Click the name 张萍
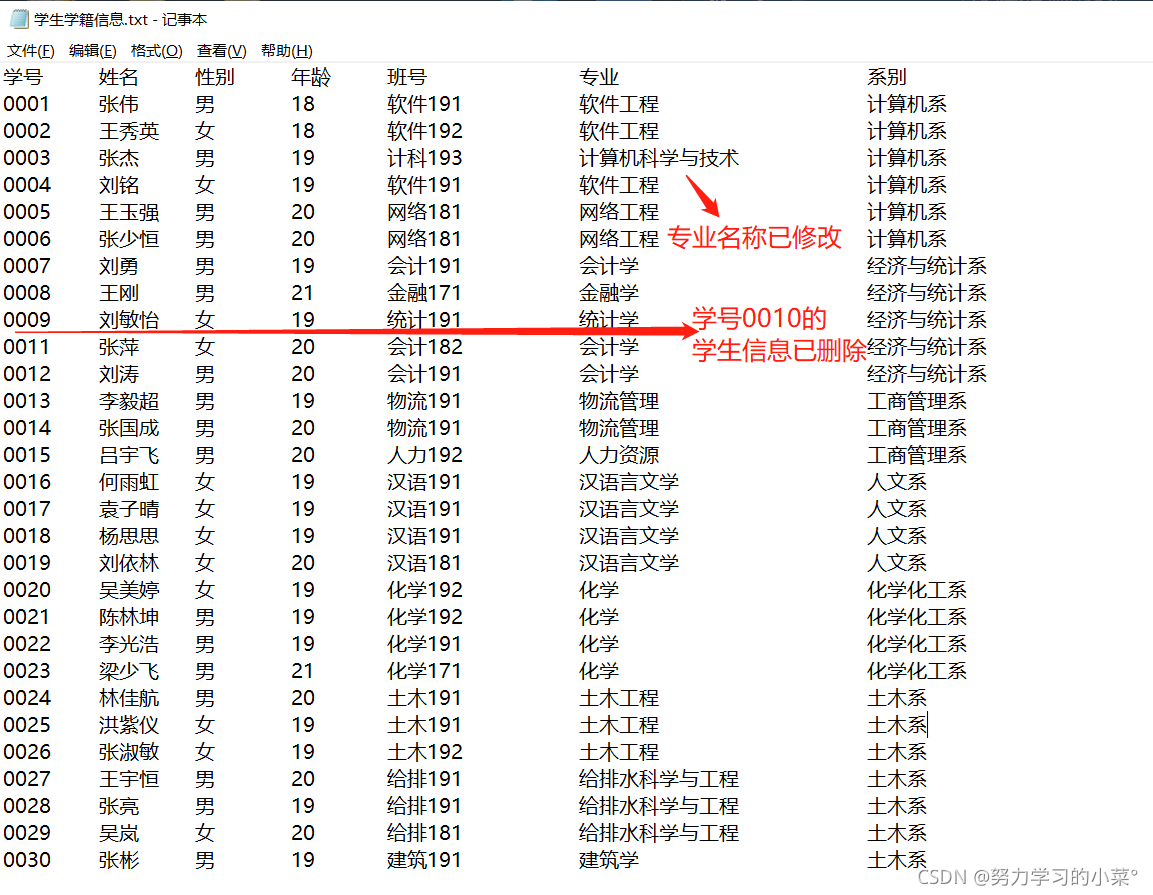 (119, 347)
